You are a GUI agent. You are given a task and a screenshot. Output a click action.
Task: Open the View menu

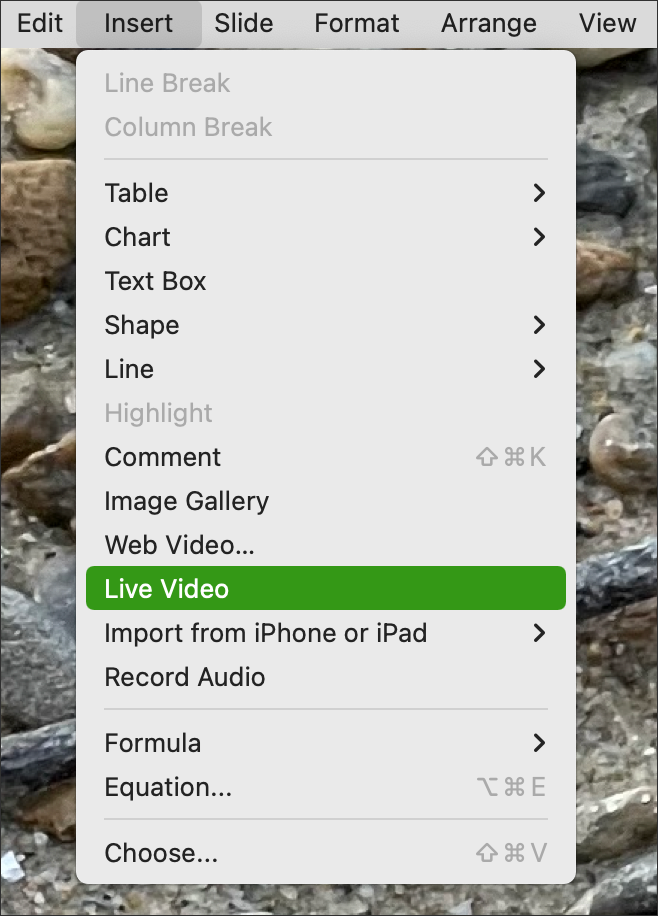tap(608, 23)
